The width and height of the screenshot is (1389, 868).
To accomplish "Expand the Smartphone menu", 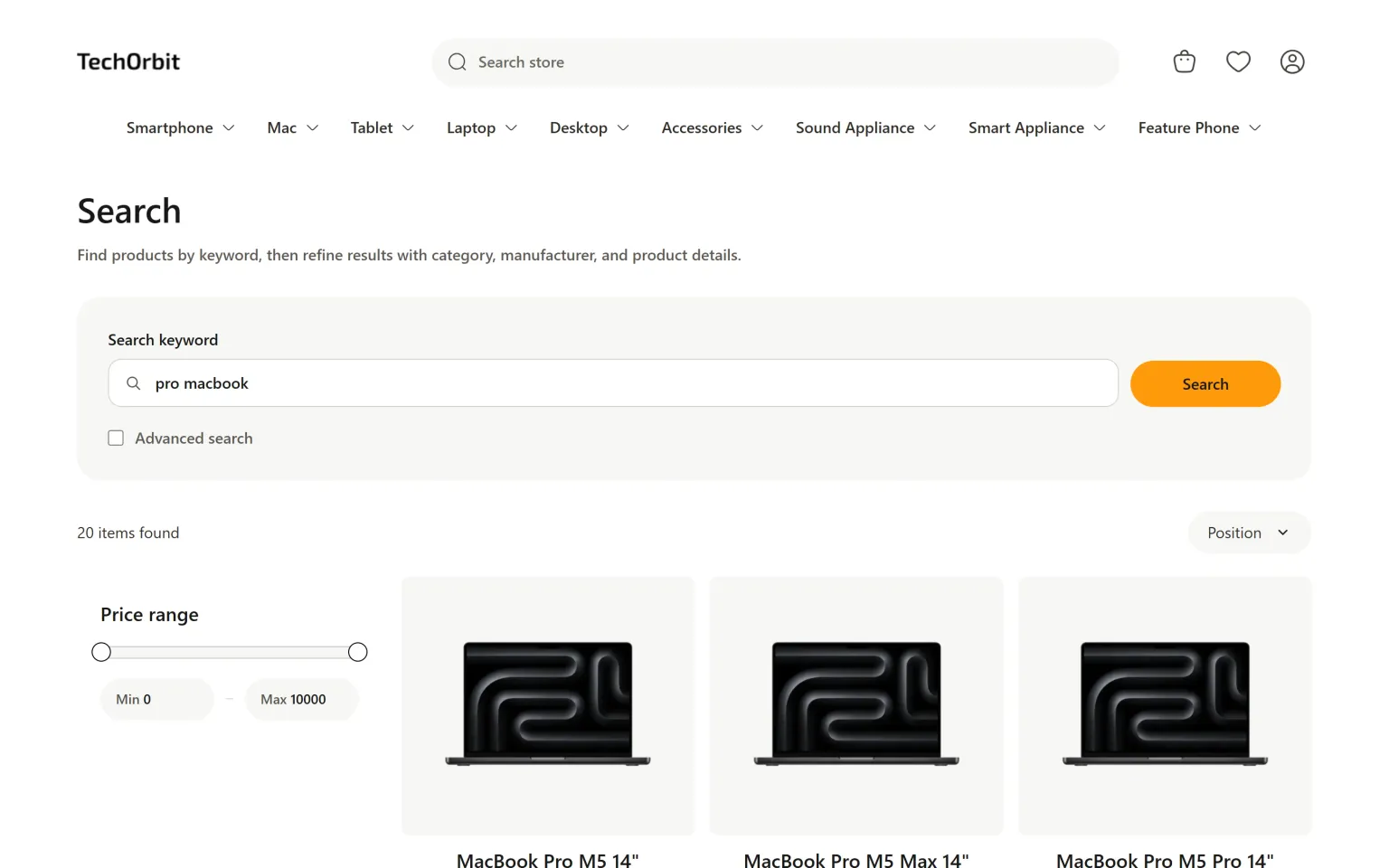I will click(180, 127).
